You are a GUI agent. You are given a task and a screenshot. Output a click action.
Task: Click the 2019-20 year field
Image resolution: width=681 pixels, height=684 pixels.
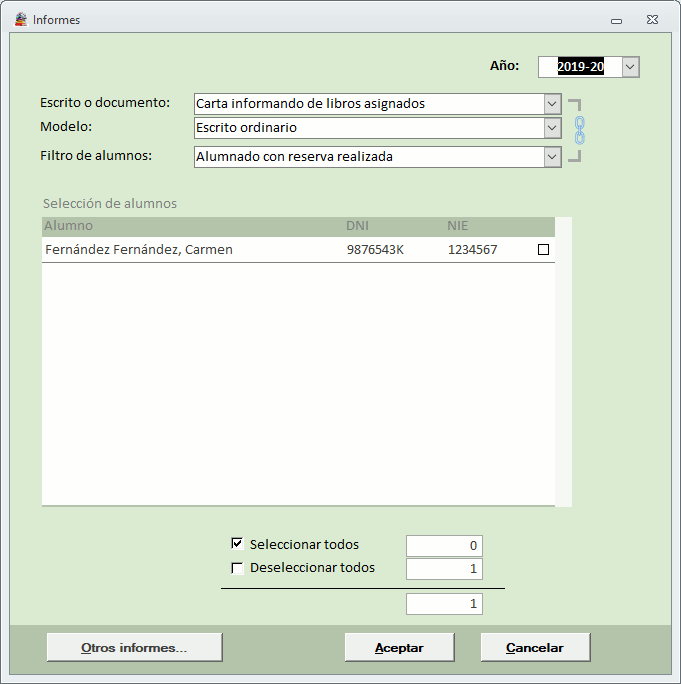click(579, 67)
